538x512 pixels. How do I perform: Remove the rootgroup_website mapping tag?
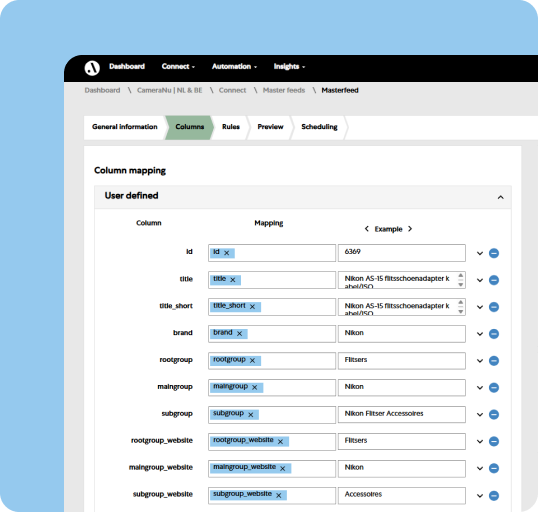tap(280, 441)
